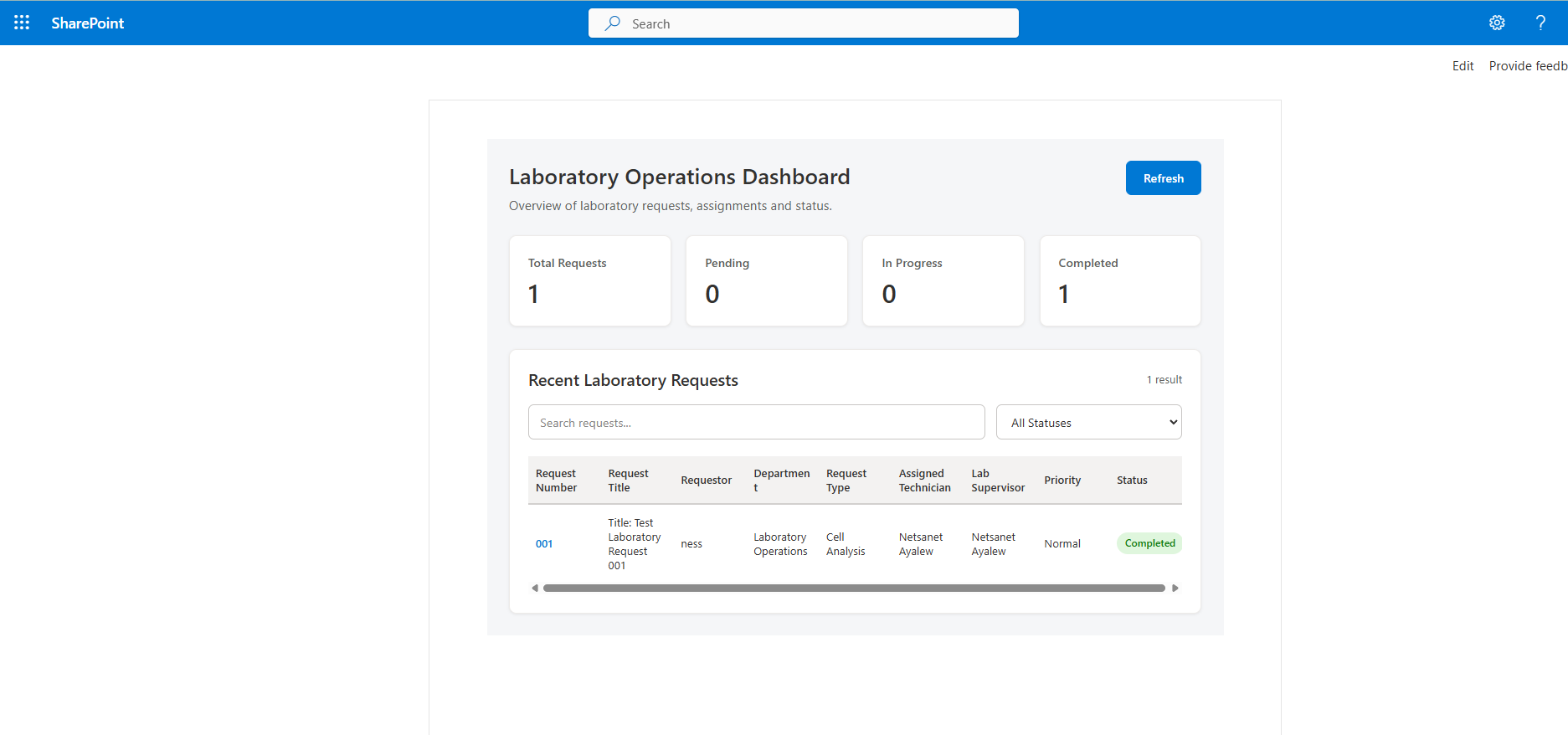Image resolution: width=1568 pixels, height=735 pixels.
Task: Click the Refresh button
Action: pos(1163,178)
